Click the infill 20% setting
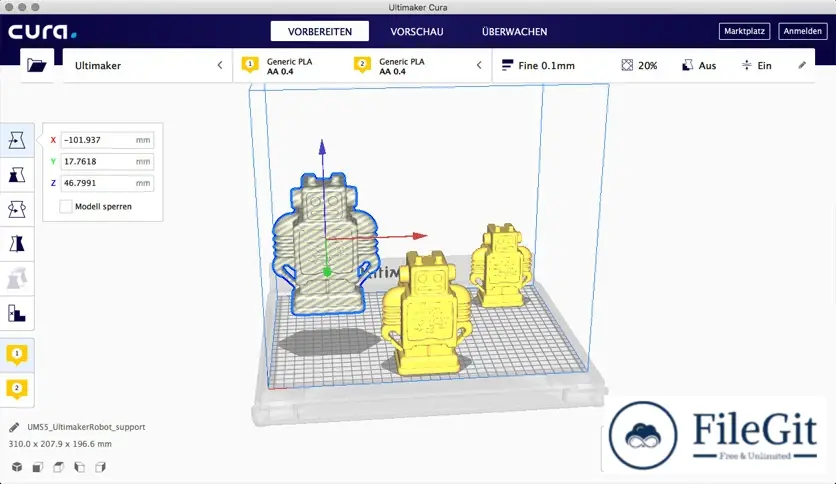Viewport: 836px width, 484px height. [x=639, y=66]
